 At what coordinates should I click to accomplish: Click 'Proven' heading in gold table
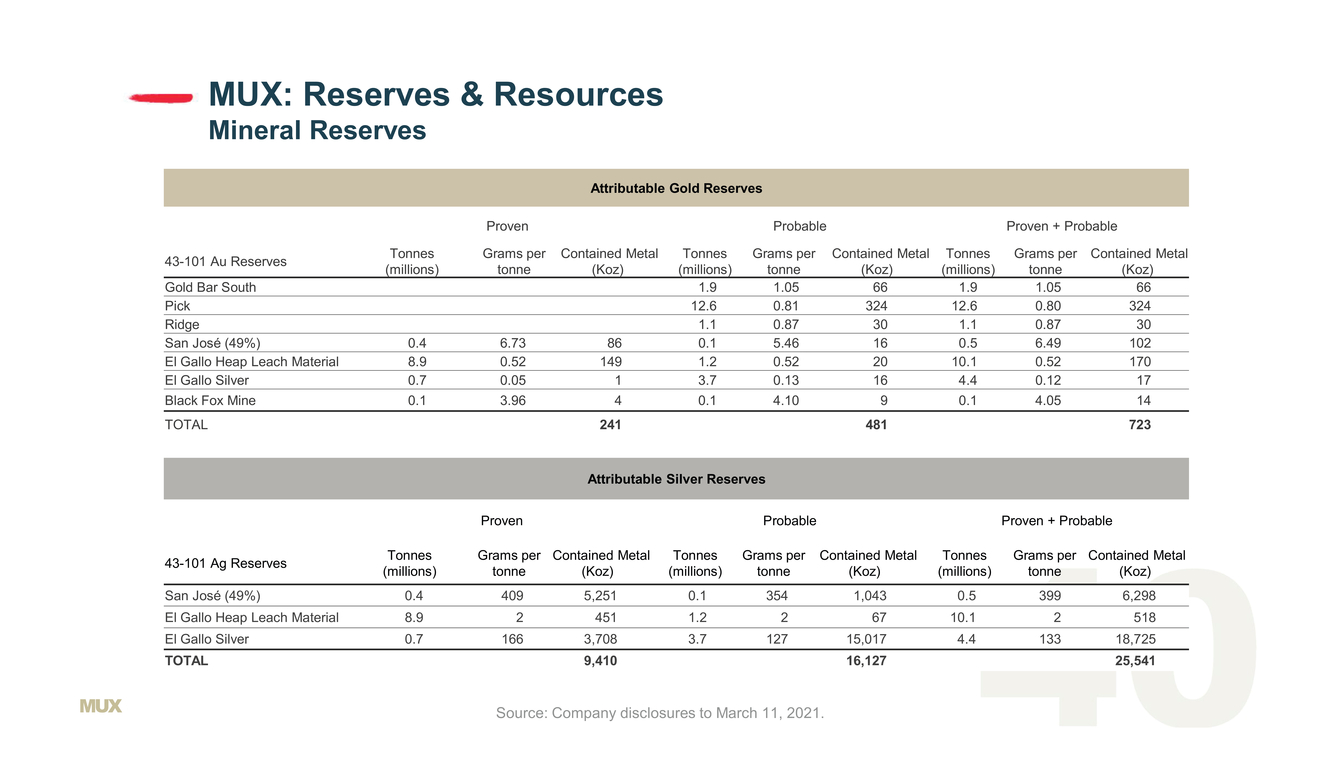(507, 226)
